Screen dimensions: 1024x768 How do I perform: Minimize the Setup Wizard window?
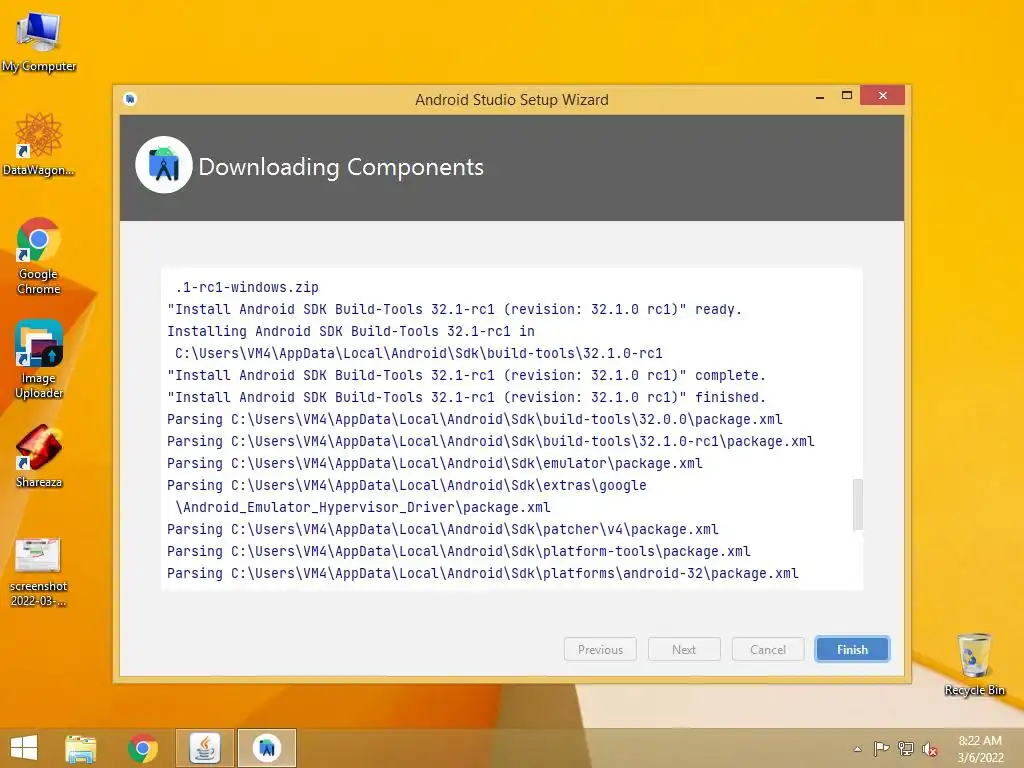point(820,97)
